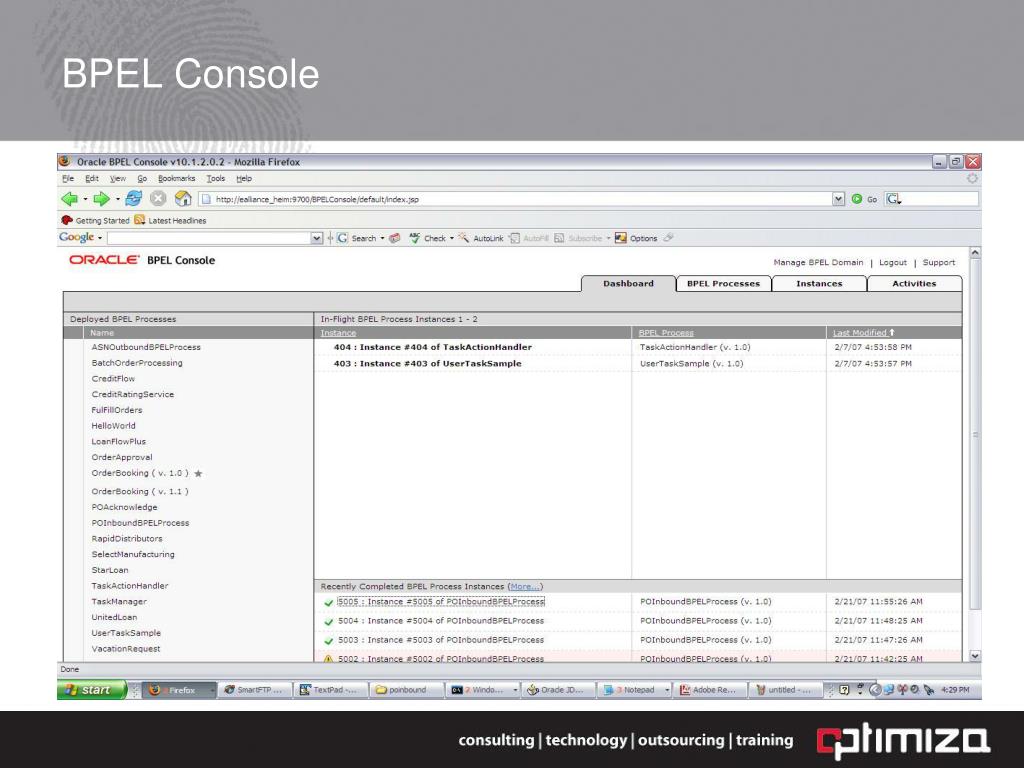Switch to the Dashboard tab
The image size is (1024, 768).
tap(628, 283)
